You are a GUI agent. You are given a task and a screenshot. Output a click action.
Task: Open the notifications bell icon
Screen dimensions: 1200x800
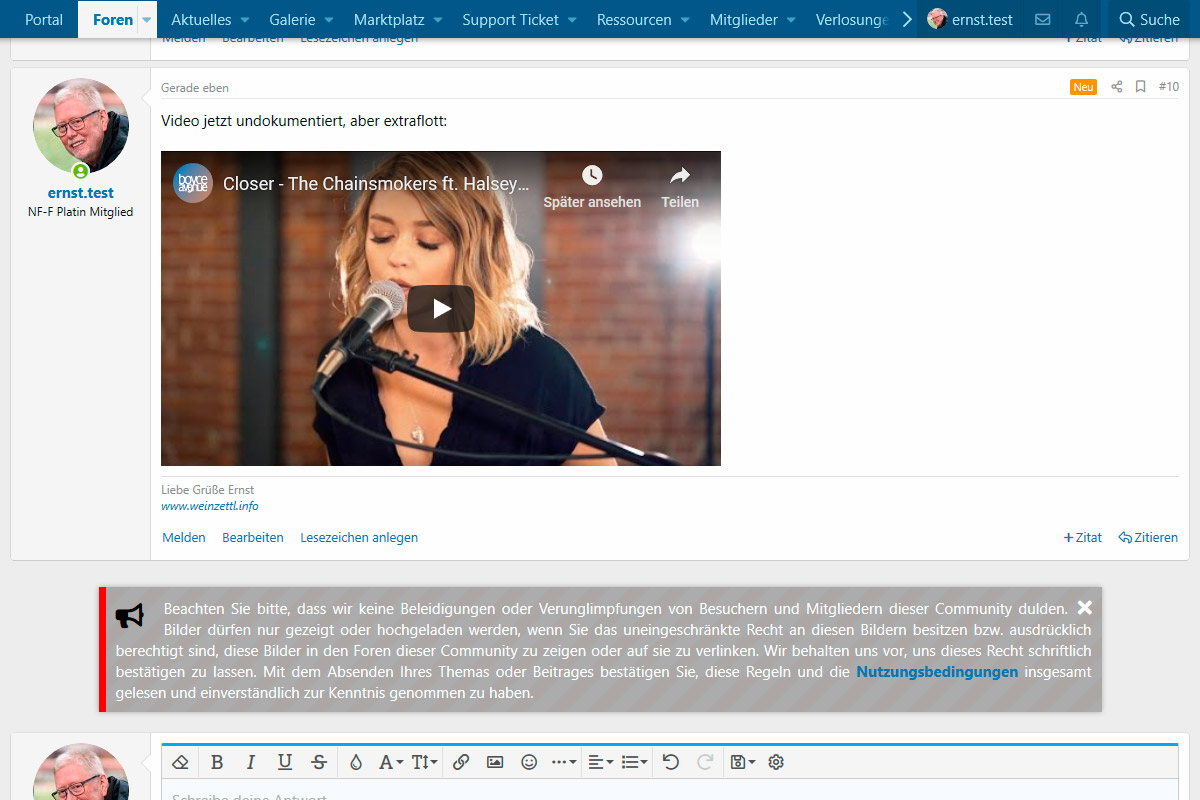[1081, 19]
